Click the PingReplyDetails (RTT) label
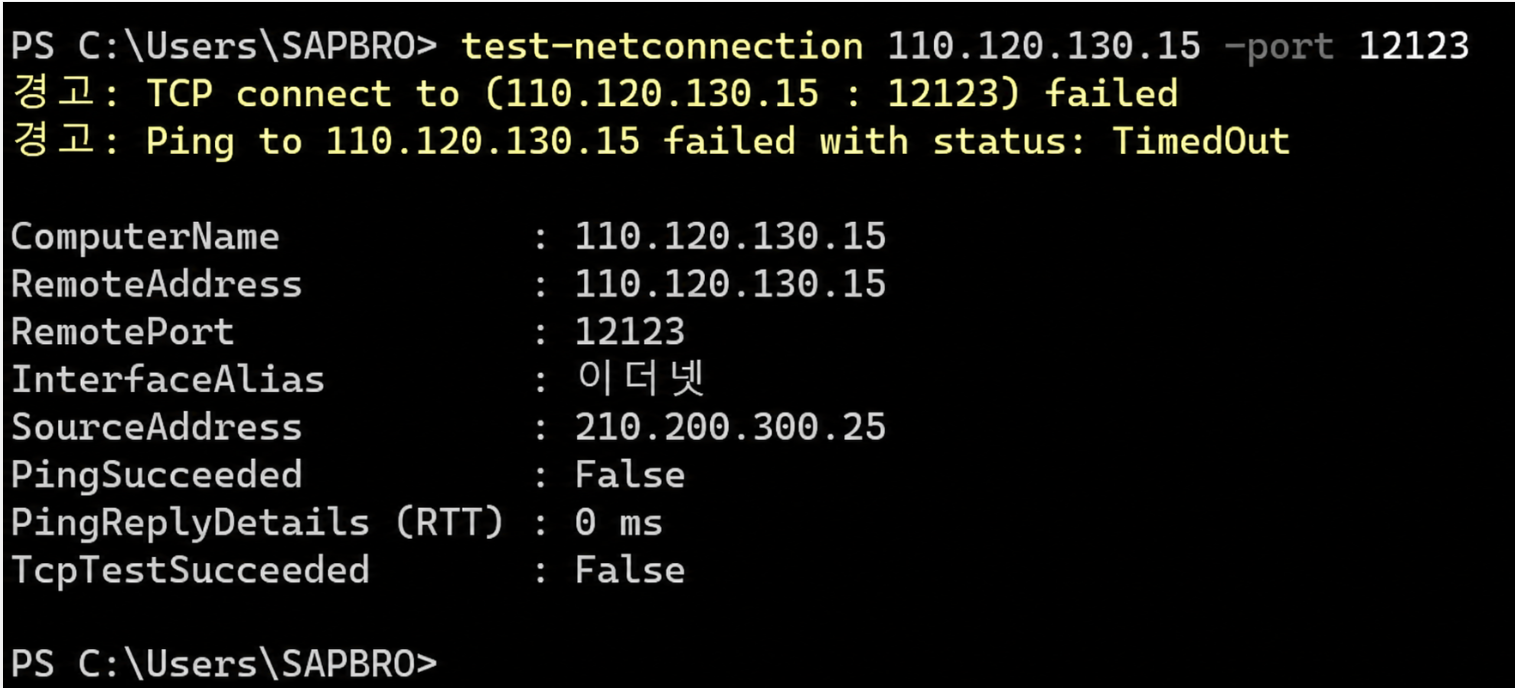1515x688 pixels. (257, 522)
